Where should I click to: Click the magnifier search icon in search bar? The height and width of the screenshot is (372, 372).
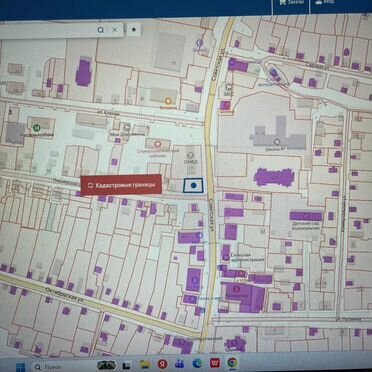100,30
